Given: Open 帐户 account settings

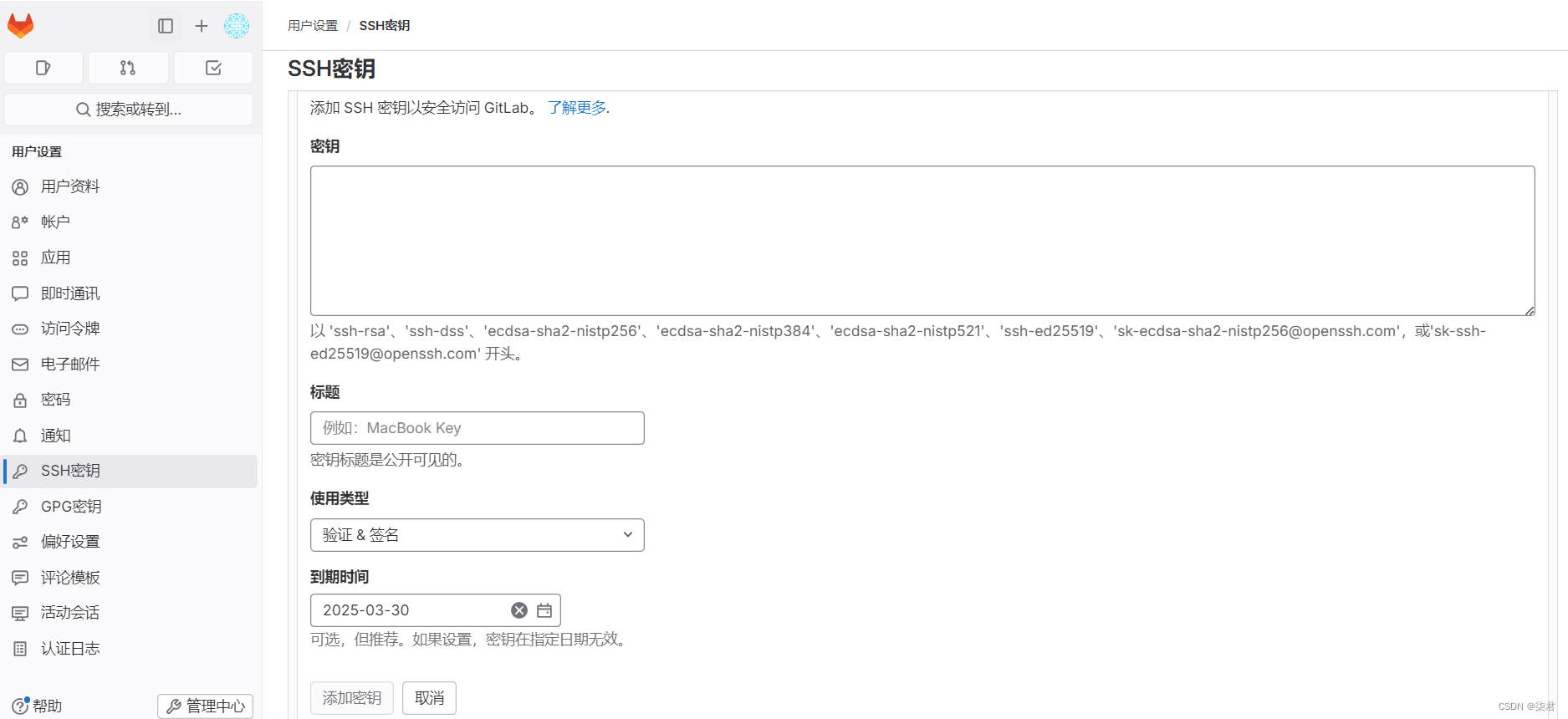Looking at the screenshot, I should pos(130,222).
